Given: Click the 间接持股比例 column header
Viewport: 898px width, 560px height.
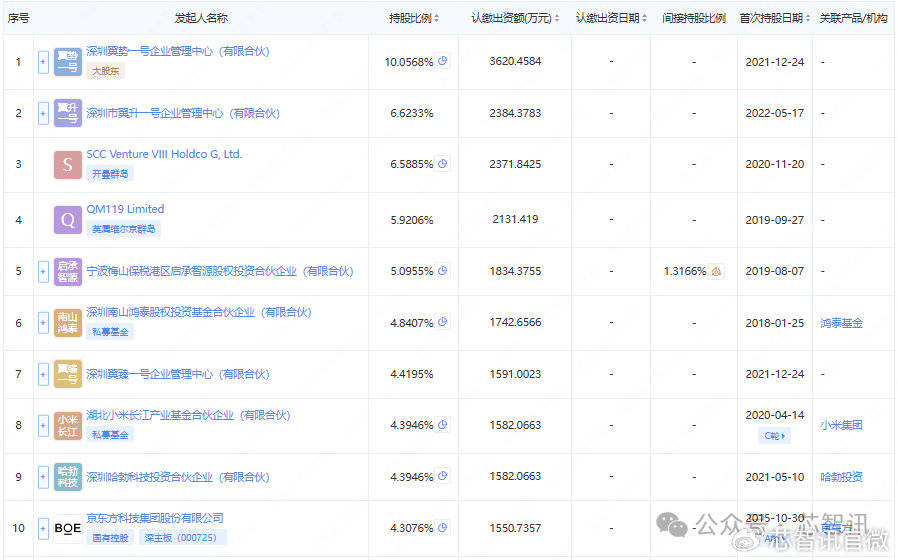Looking at the screenshot, I should (x=694, y=18).
